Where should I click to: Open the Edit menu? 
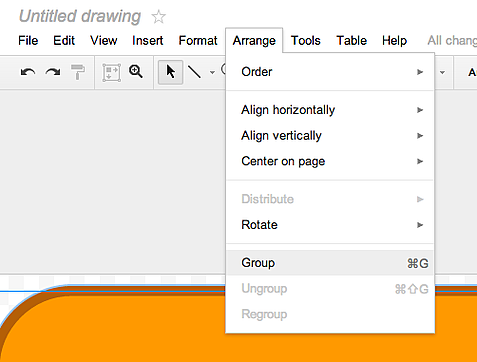pos(64,41)
